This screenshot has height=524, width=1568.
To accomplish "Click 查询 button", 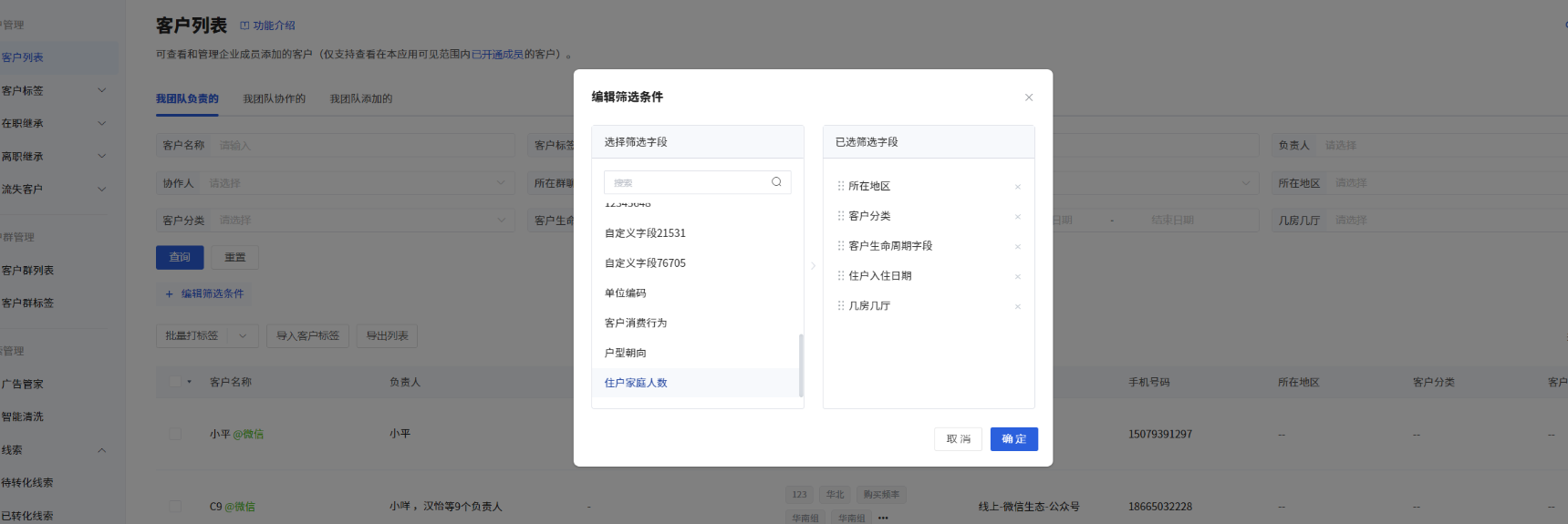I will coord(180,258).
